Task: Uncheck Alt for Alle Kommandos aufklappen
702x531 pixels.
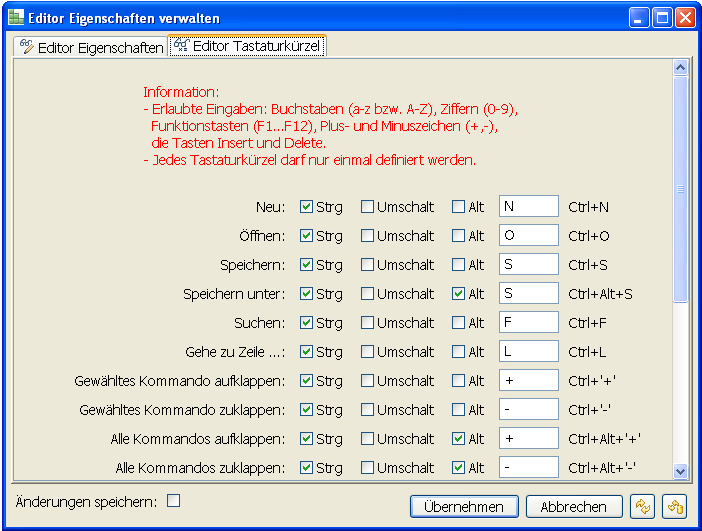Action: coord(459,439)
